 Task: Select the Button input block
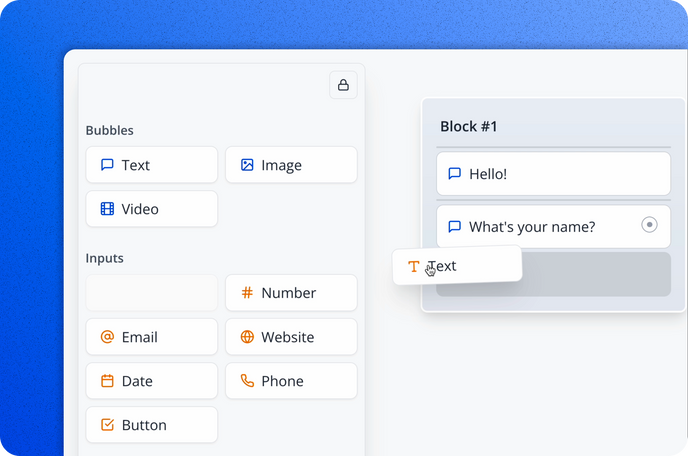(x=152, y=425)
